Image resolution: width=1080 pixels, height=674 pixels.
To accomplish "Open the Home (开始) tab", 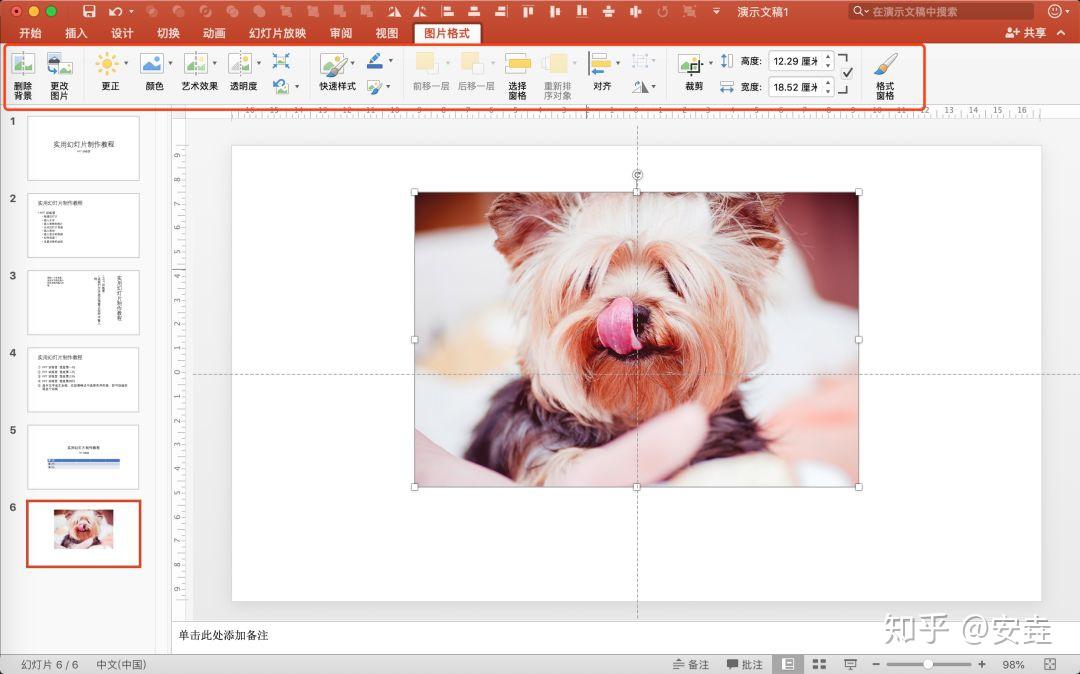I will tap(30, 33).
